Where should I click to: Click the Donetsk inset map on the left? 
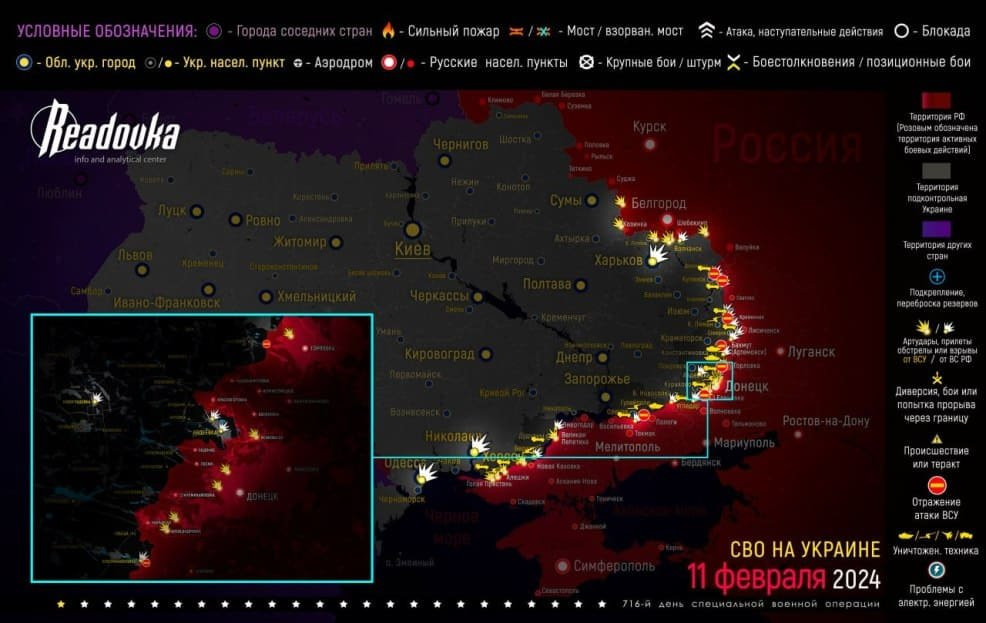click(x=202, y=448)
